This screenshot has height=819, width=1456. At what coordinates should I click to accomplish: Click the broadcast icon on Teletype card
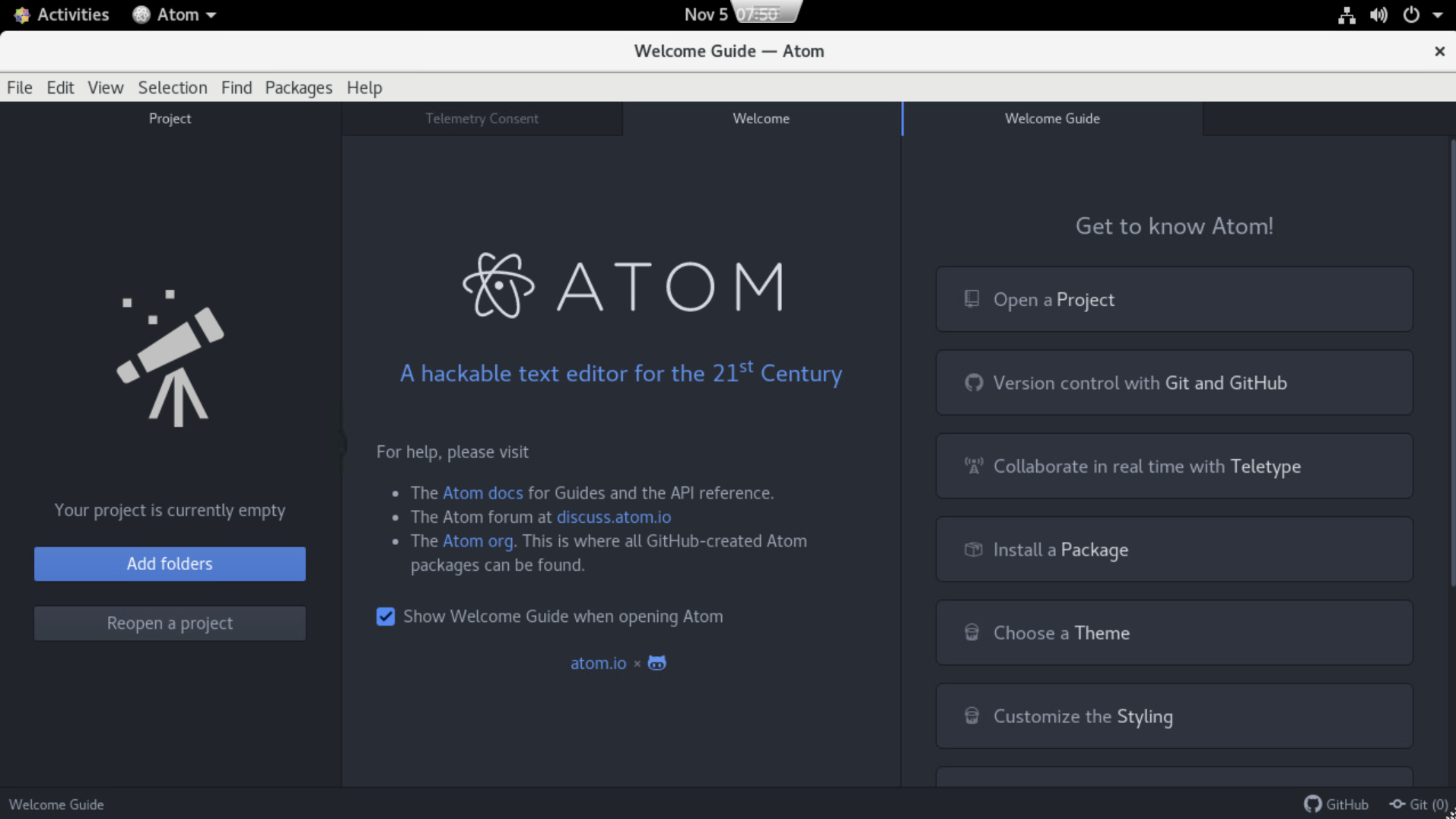coord(974,466)
